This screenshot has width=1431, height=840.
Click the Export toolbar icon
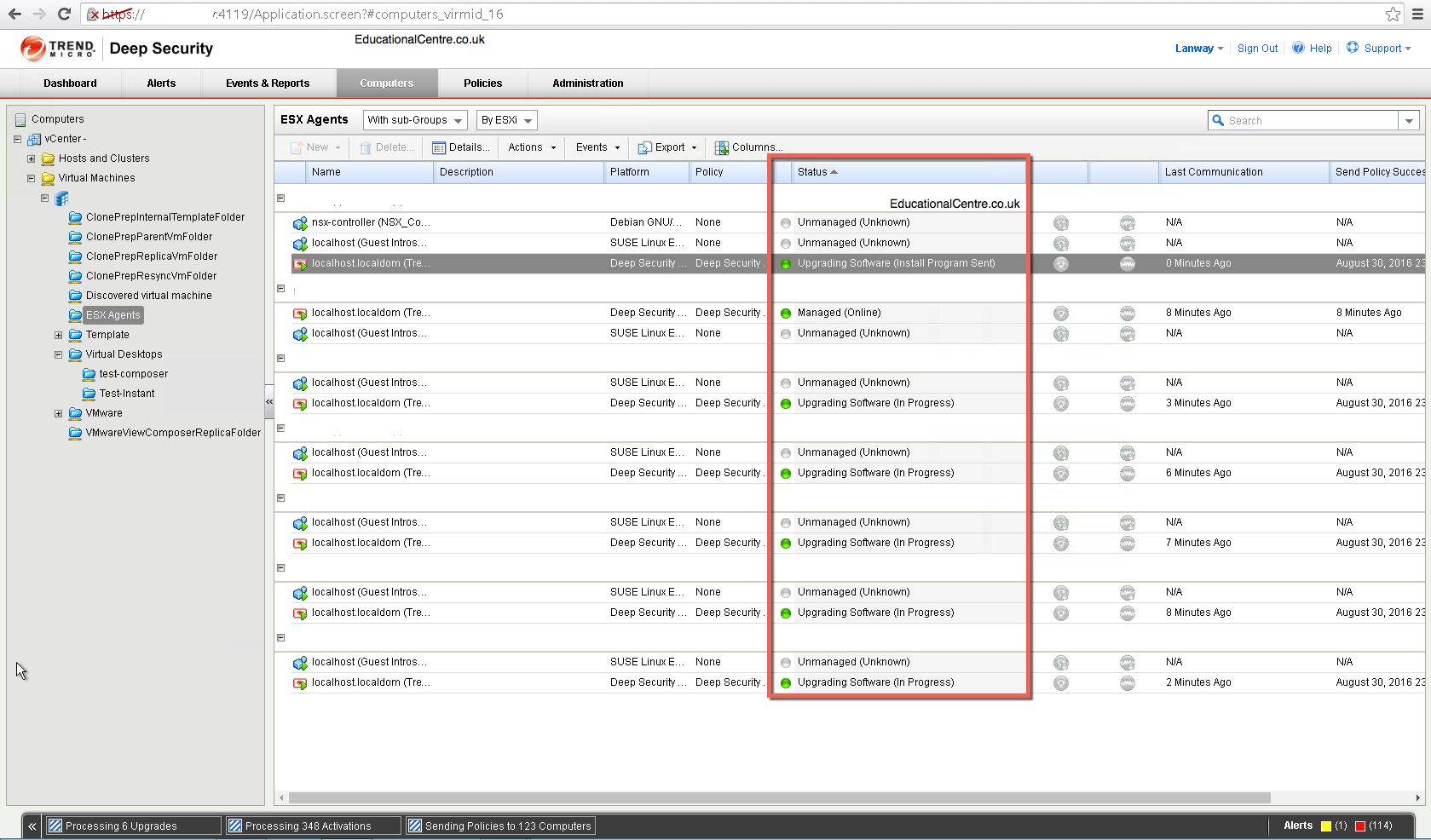point(644,147)
